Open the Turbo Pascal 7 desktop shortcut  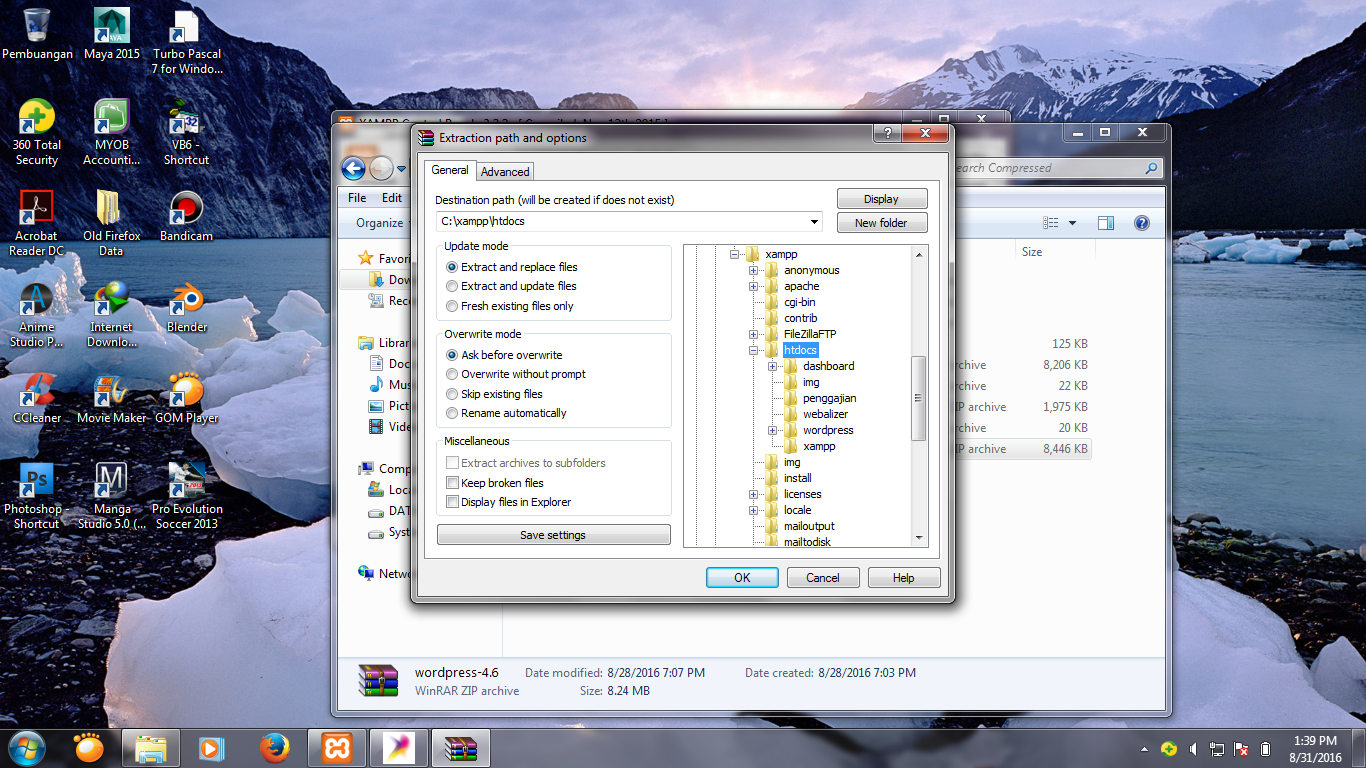click(x=187, y=42)
